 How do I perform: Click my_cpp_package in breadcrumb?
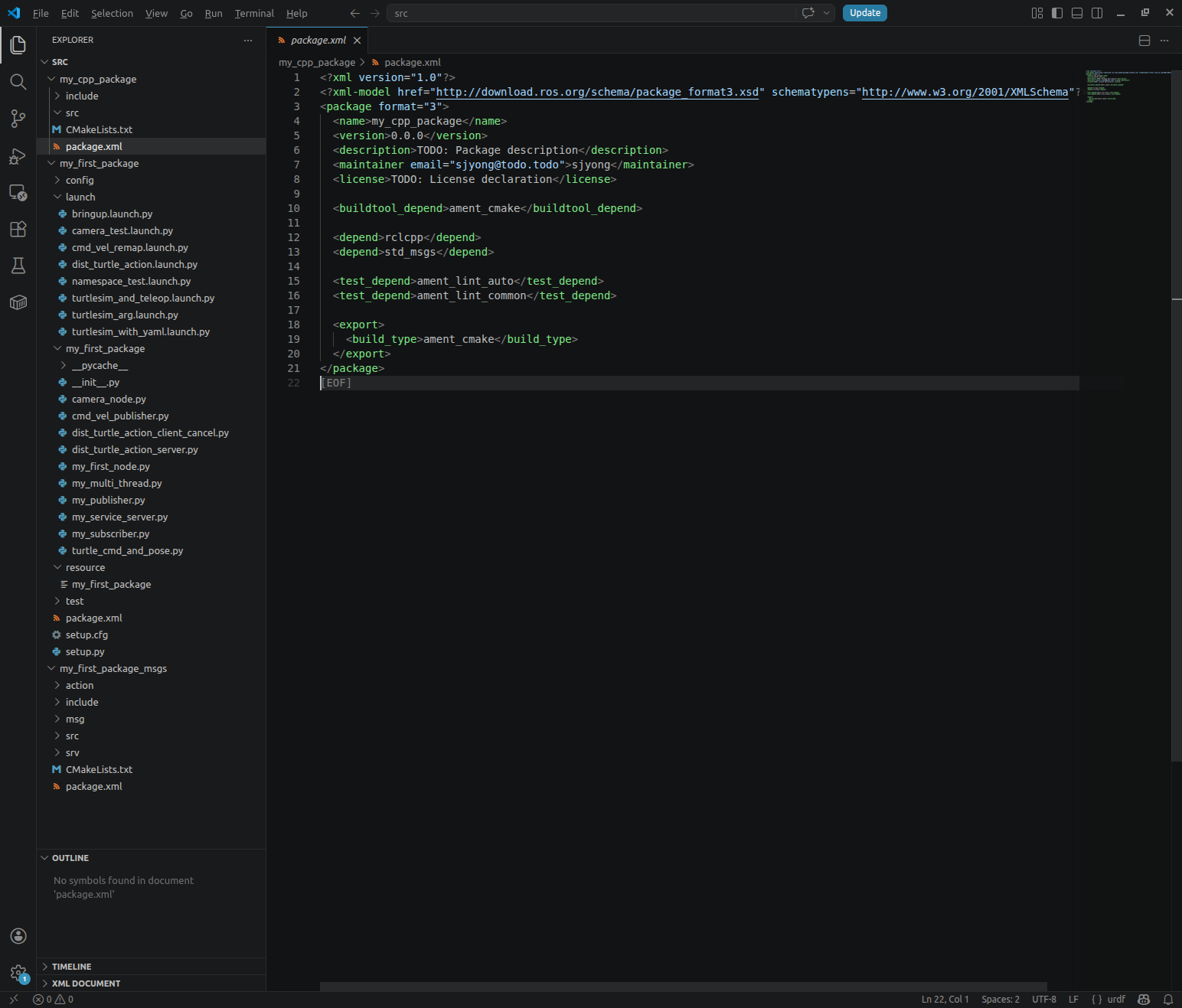point(317,63)
